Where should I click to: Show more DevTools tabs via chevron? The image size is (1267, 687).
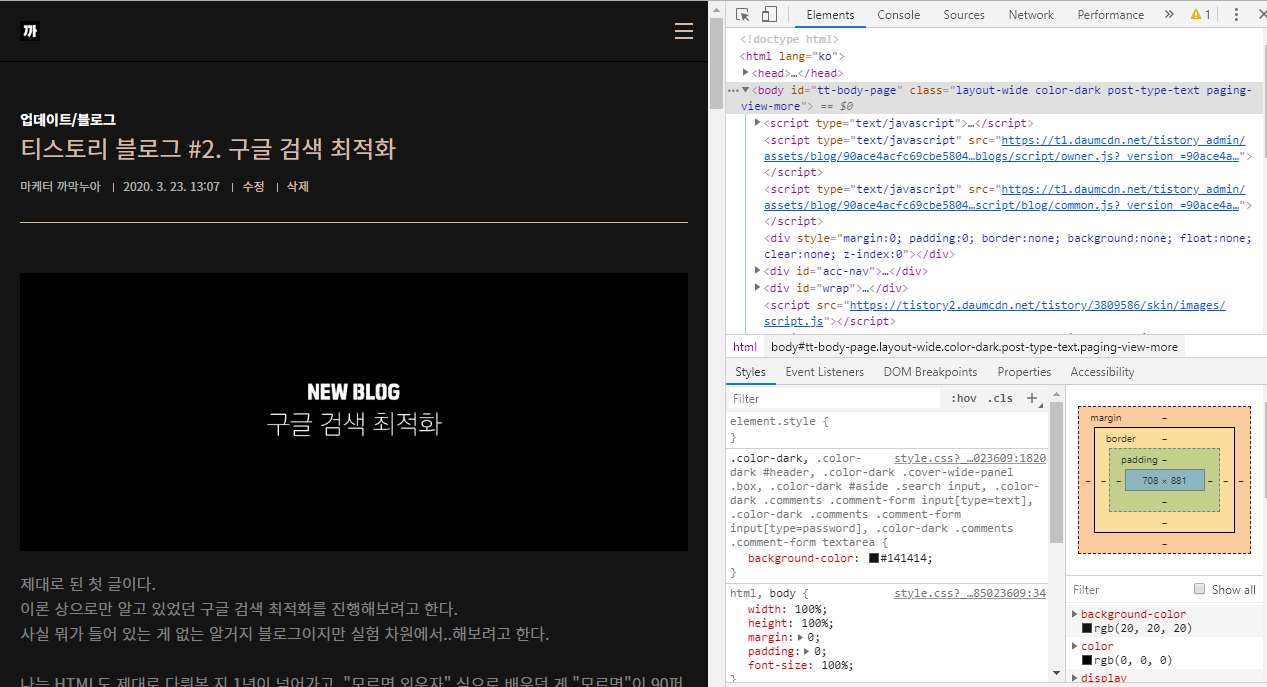click(x=1169, y=14)
